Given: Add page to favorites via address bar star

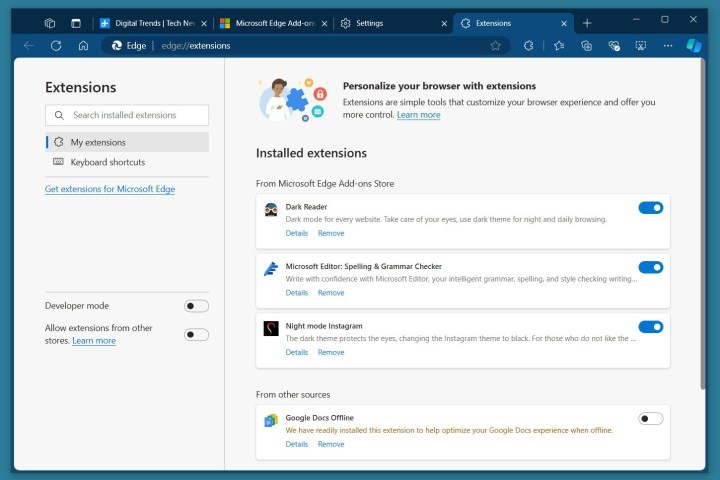Looking at the screenshot, I should pos(495,45).
